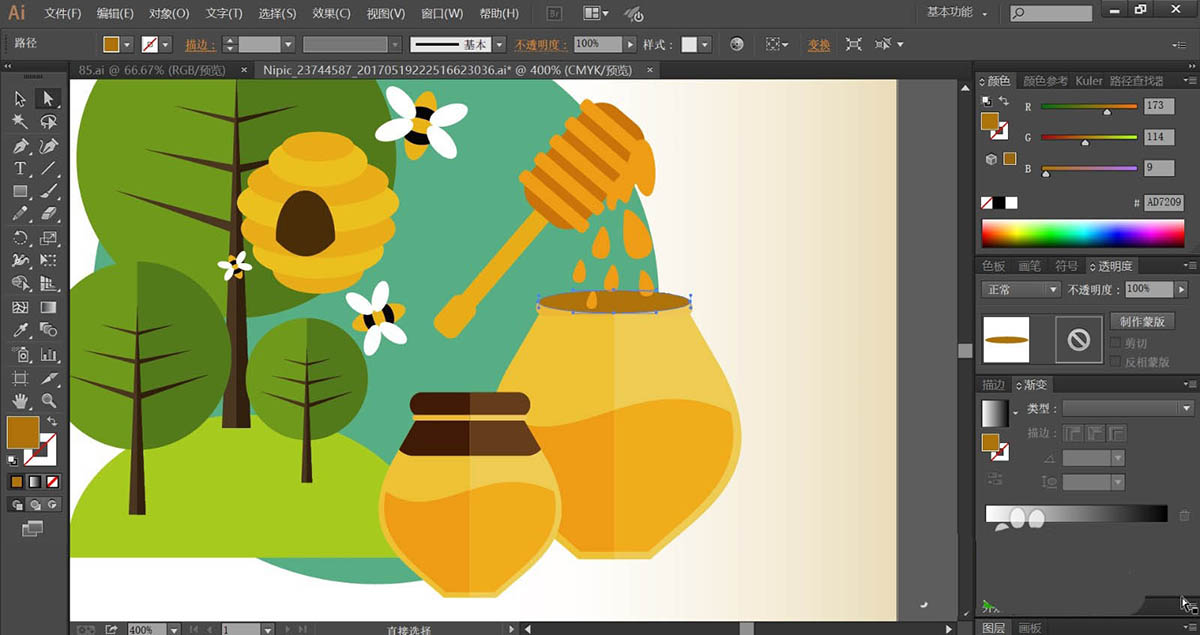Open the 效果(C) menu

pos(331,14)
